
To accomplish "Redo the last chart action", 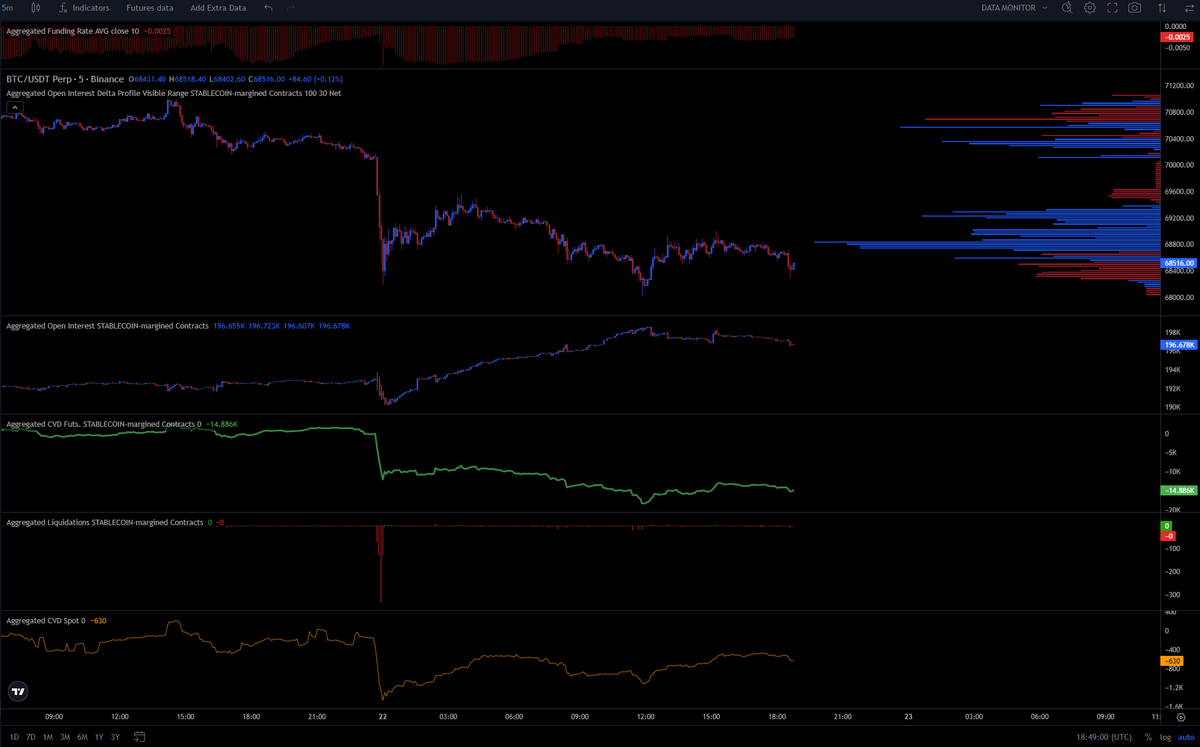I will pos(291,8).
